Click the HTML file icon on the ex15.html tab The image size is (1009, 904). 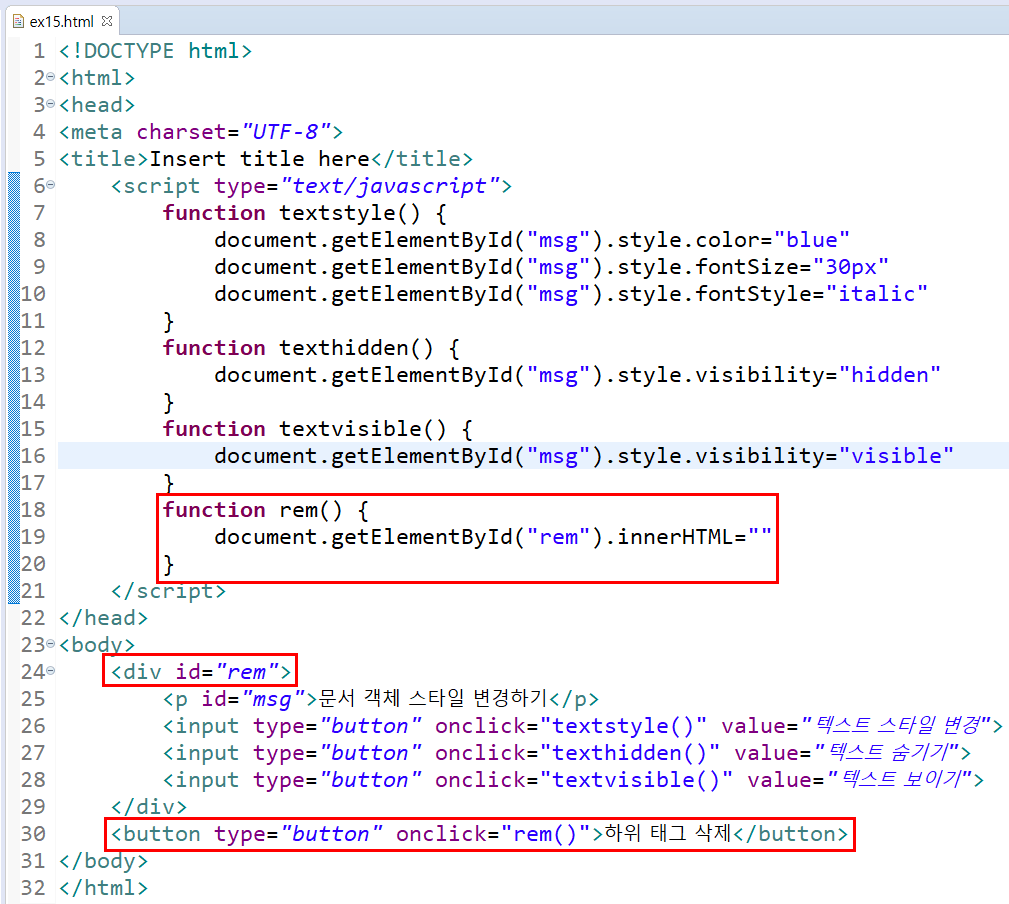point(19,21)
